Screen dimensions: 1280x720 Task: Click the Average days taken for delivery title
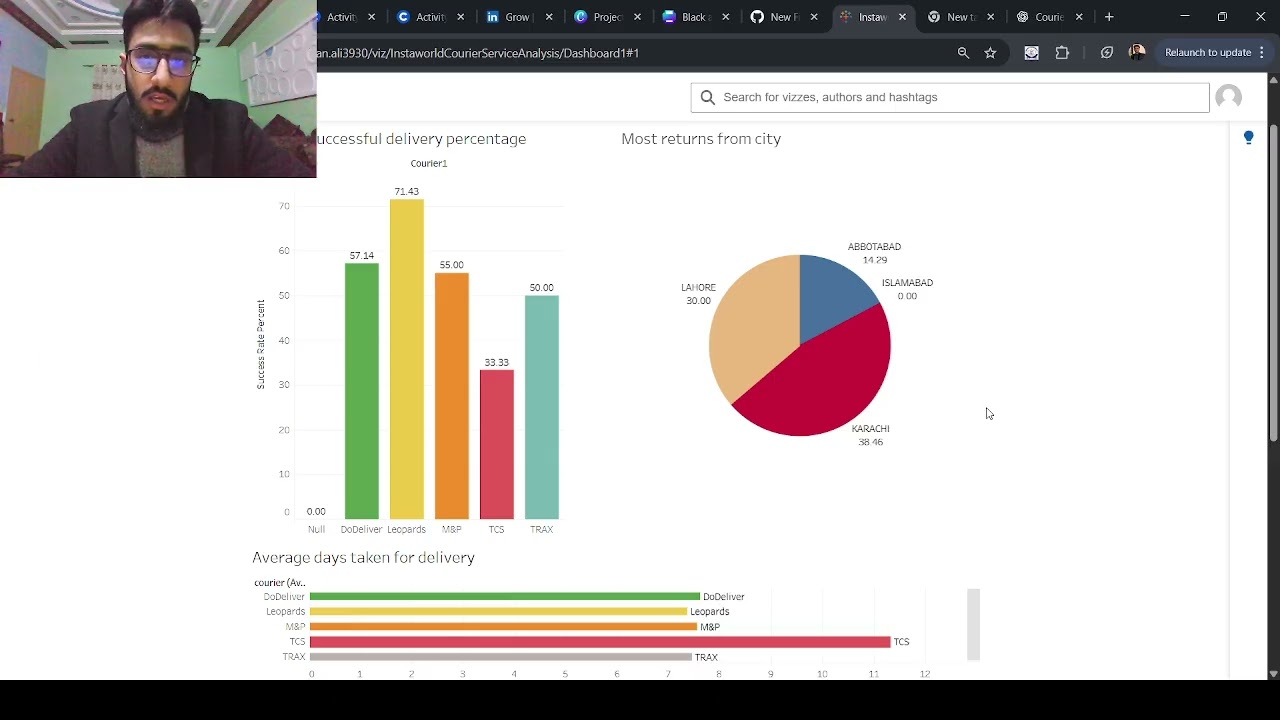pos(363,558)
